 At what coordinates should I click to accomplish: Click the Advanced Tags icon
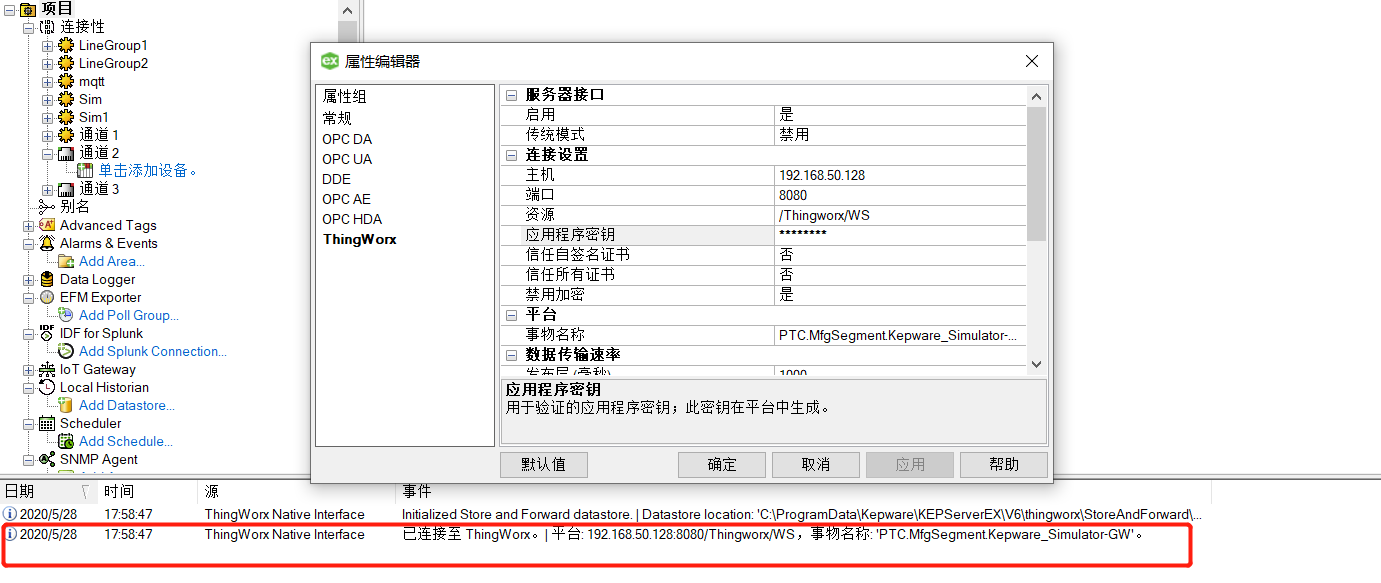tap(47, 226)
